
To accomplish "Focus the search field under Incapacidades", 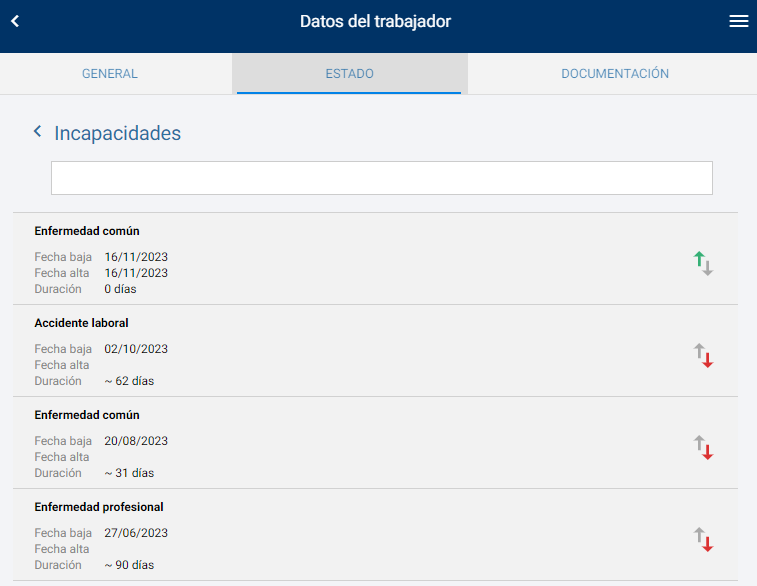I will (x=381, y=178).
